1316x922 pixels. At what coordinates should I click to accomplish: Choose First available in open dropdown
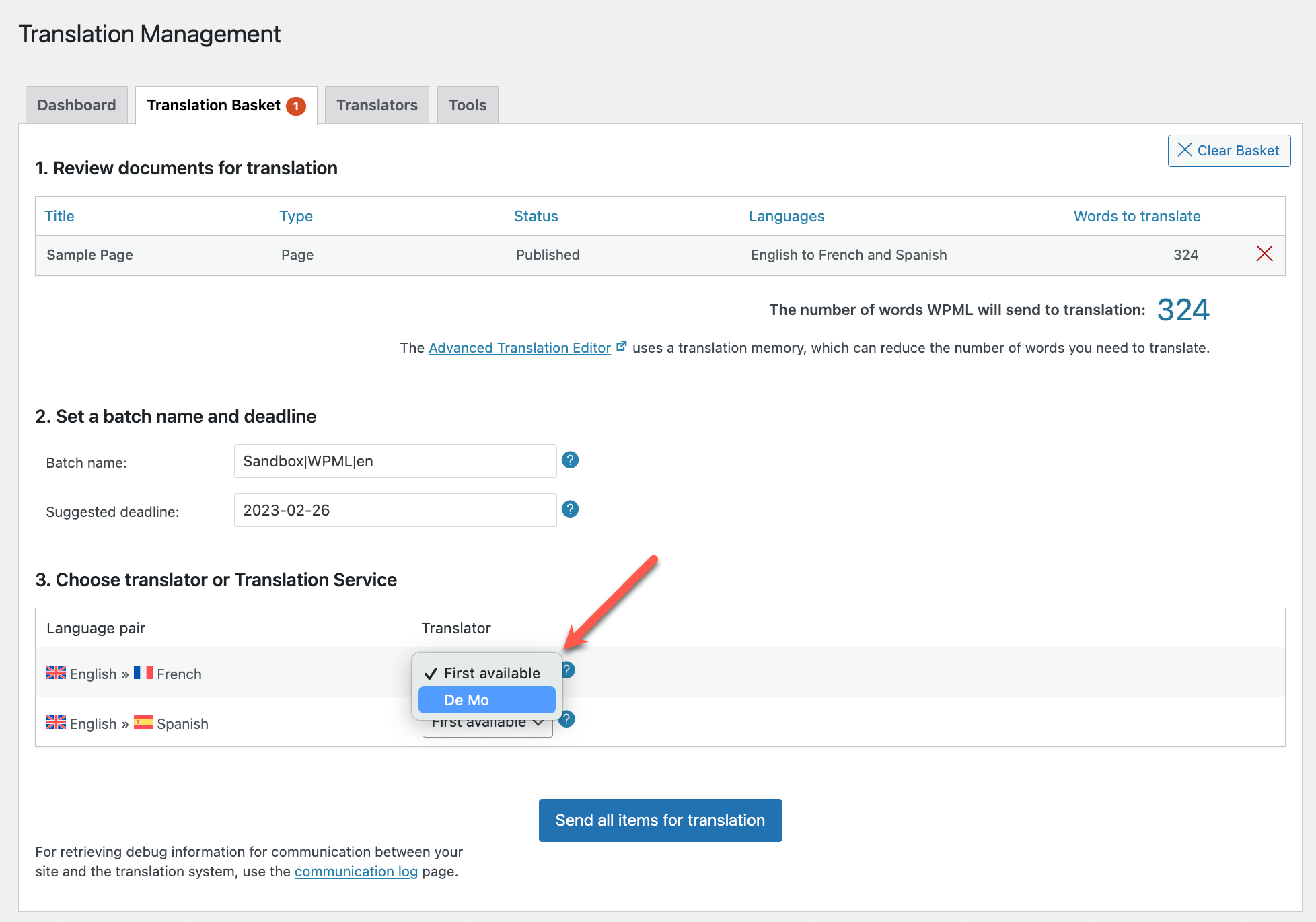pos(491,673)
